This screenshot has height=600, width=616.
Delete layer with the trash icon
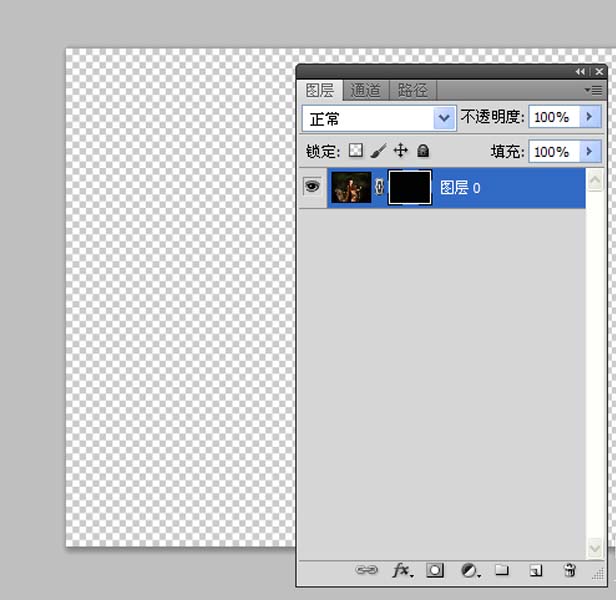click(570, 570)
